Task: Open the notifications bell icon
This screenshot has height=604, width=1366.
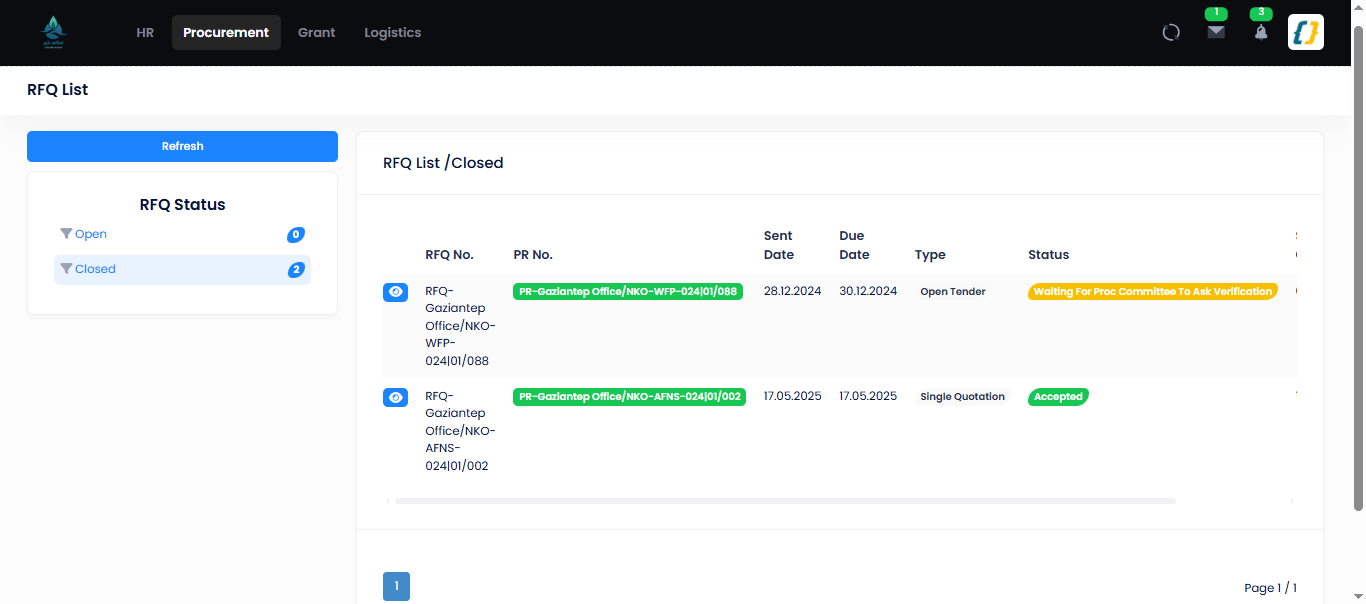Action: point(1261,32)
